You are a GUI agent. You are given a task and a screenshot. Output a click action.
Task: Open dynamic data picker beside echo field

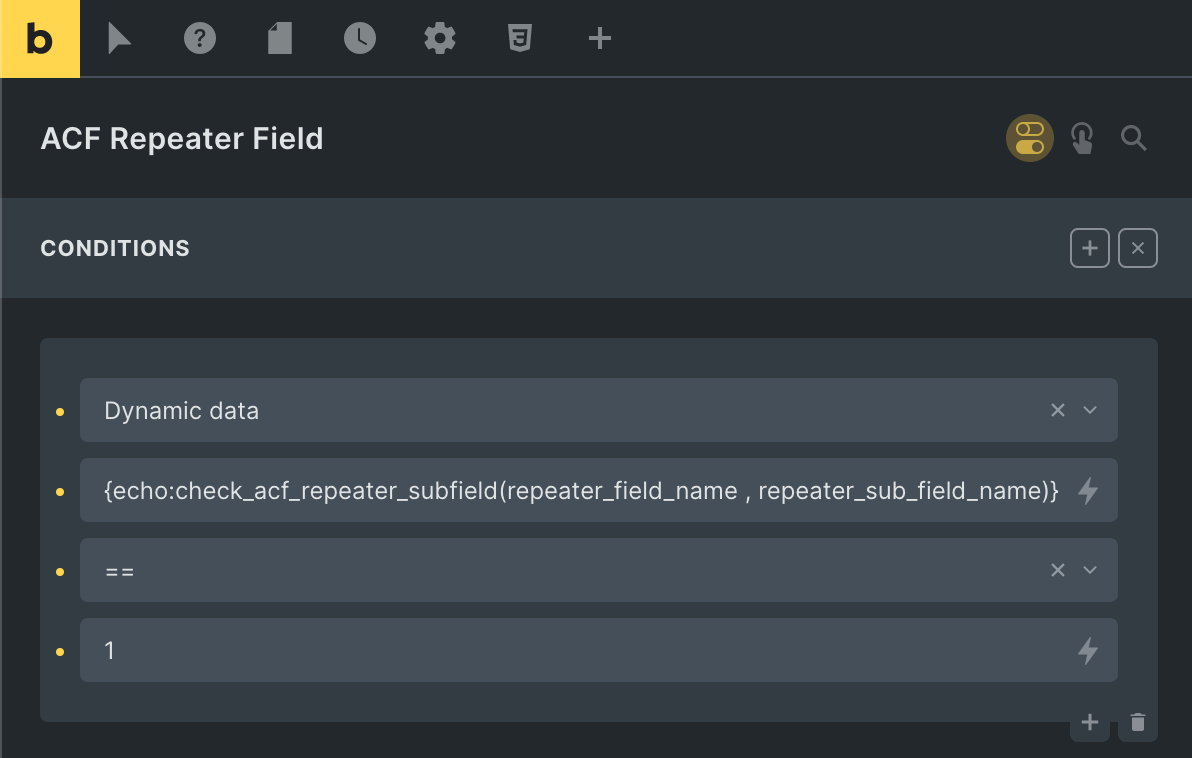coord(1088,491)
